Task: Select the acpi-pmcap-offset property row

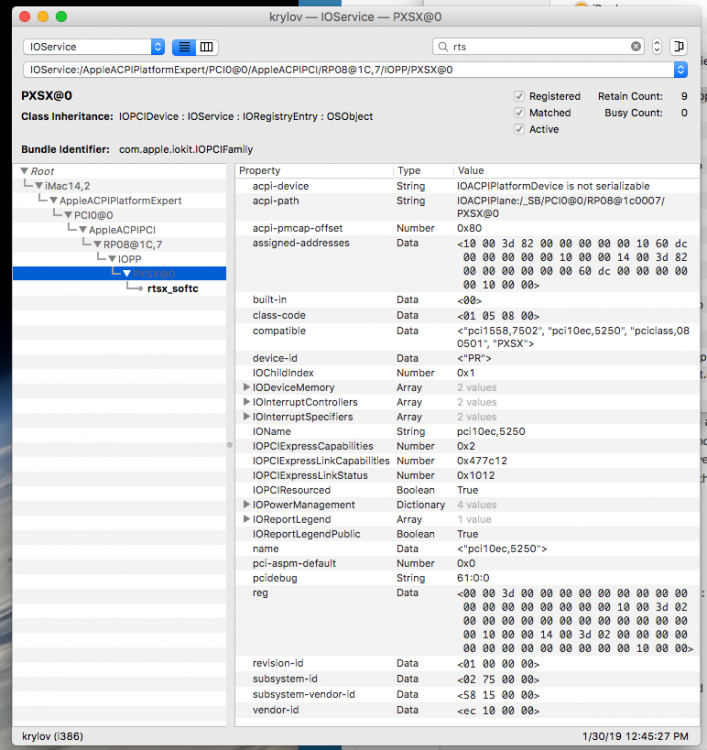Action: [x=467, y=228]
